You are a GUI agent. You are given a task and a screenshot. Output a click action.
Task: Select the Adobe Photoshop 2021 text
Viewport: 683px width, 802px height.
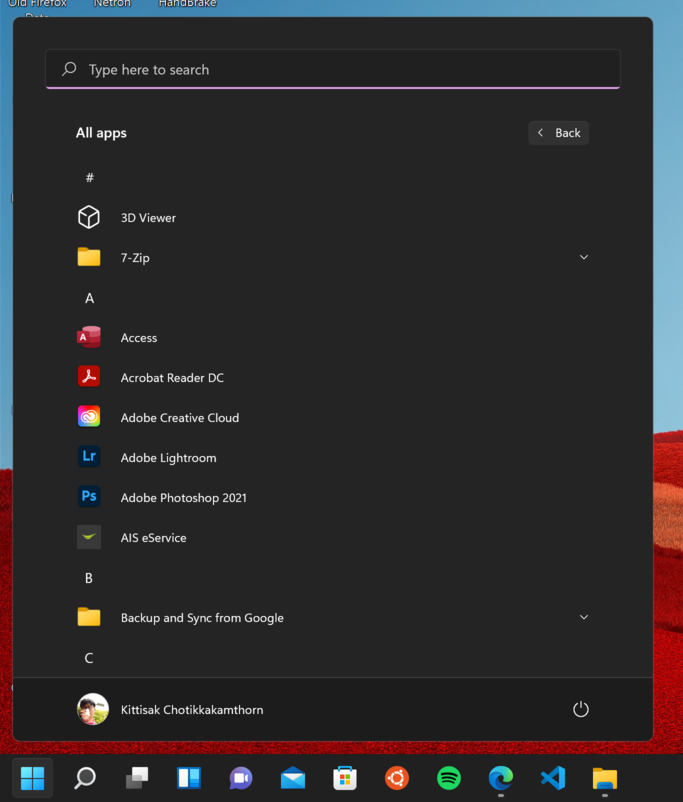point(184,498)
